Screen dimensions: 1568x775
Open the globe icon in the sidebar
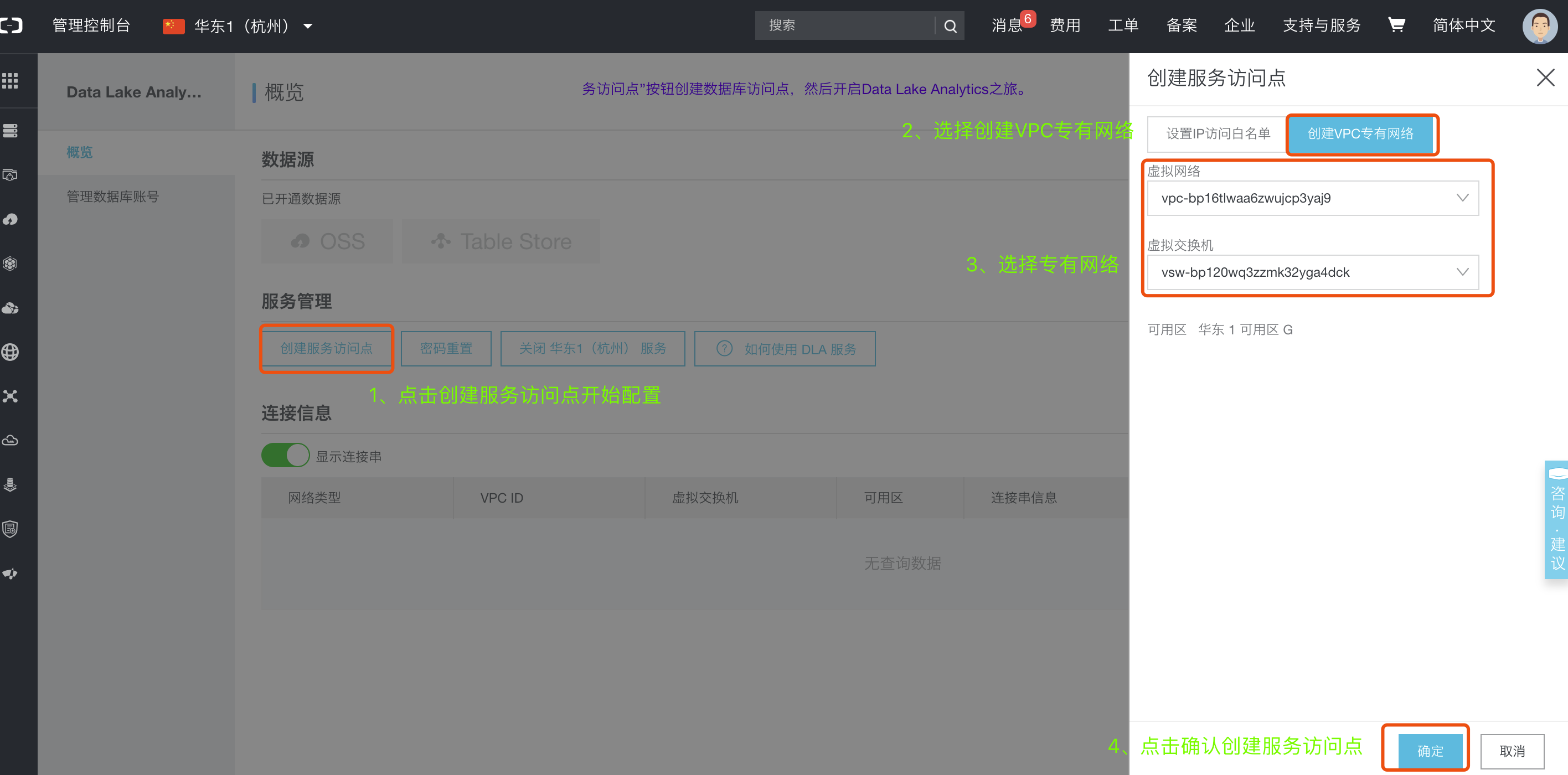[x=11, y=352]
